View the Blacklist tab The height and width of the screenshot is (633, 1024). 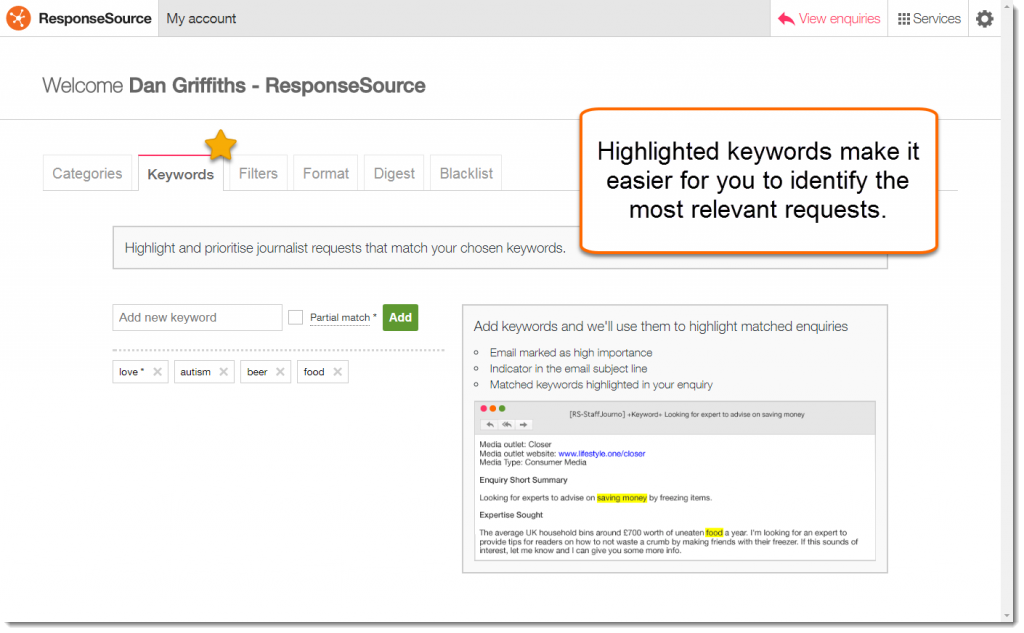(x=465, y=172)
